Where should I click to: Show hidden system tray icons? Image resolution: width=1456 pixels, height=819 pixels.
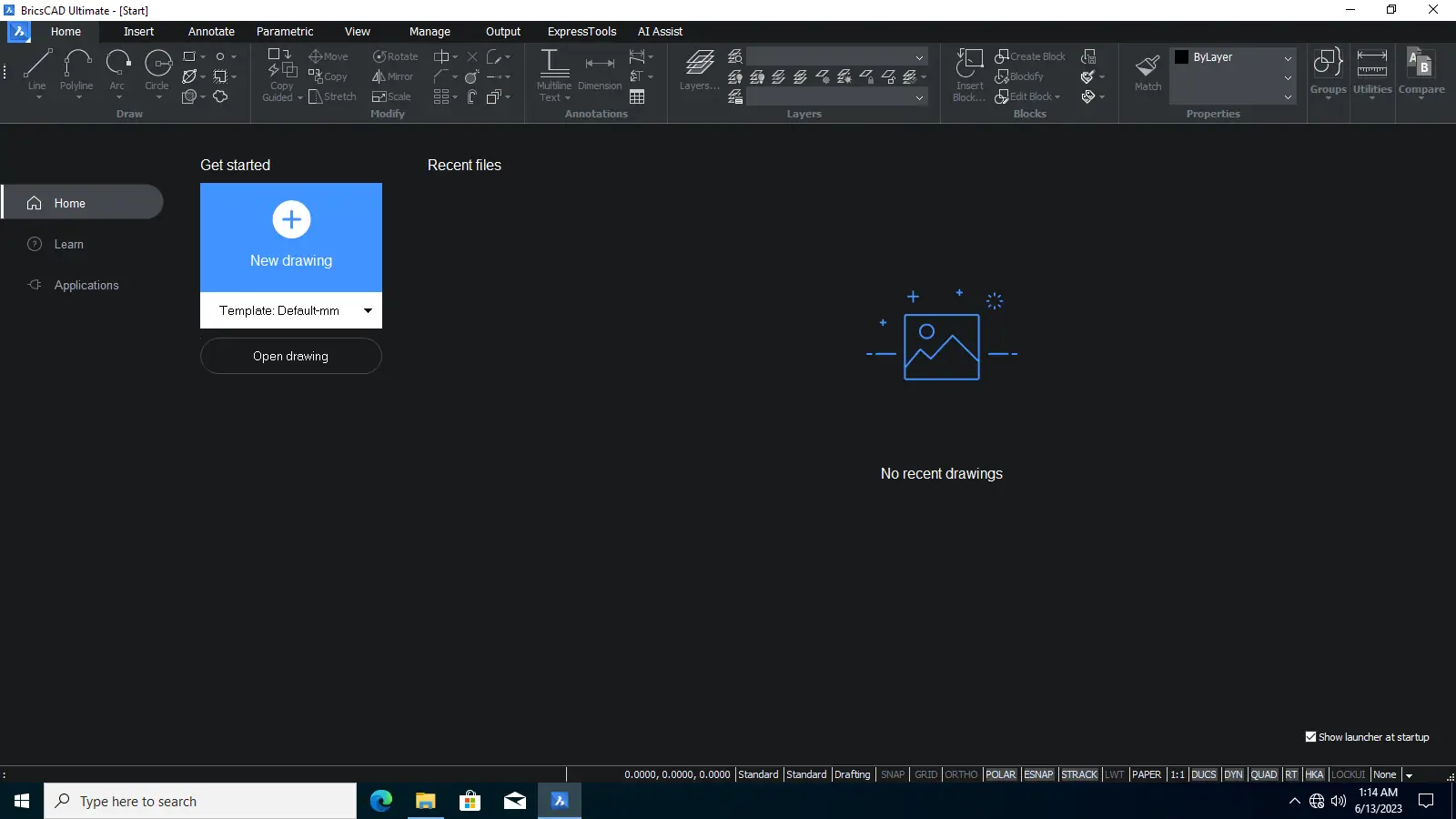coord(1295,801)
